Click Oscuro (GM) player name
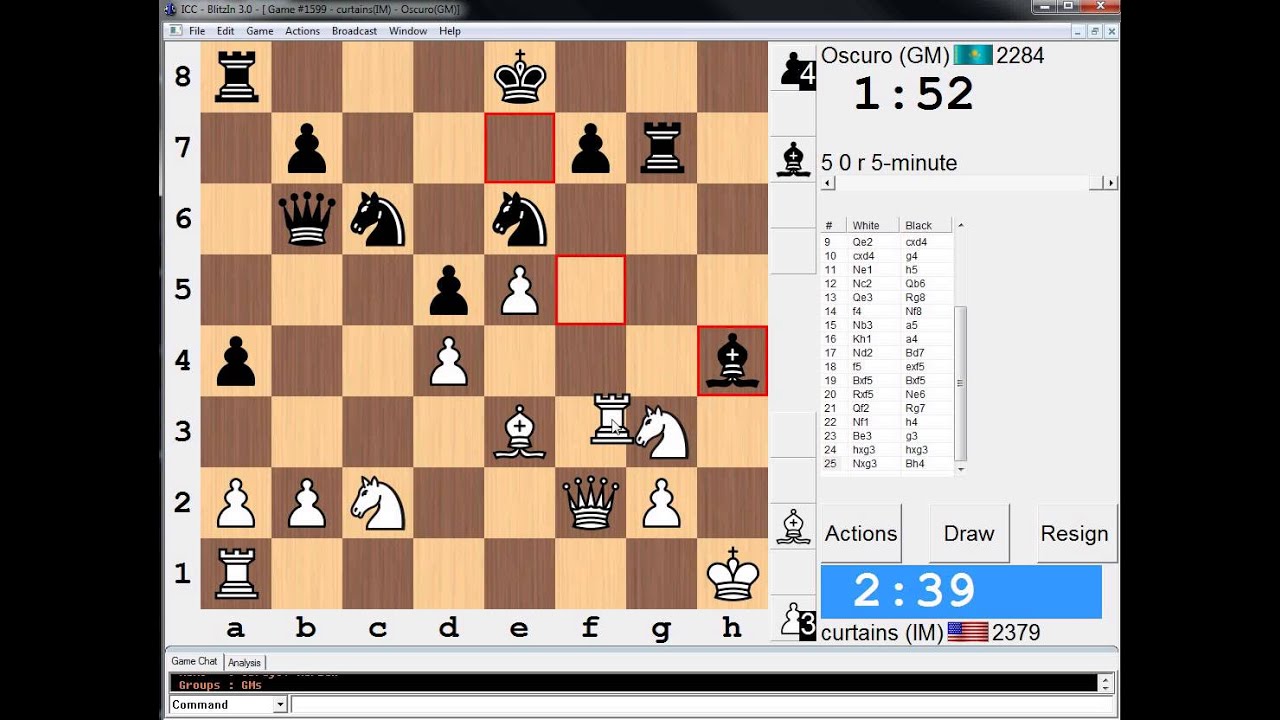The width and height of the screenshot is (1280, 720). 884,55
